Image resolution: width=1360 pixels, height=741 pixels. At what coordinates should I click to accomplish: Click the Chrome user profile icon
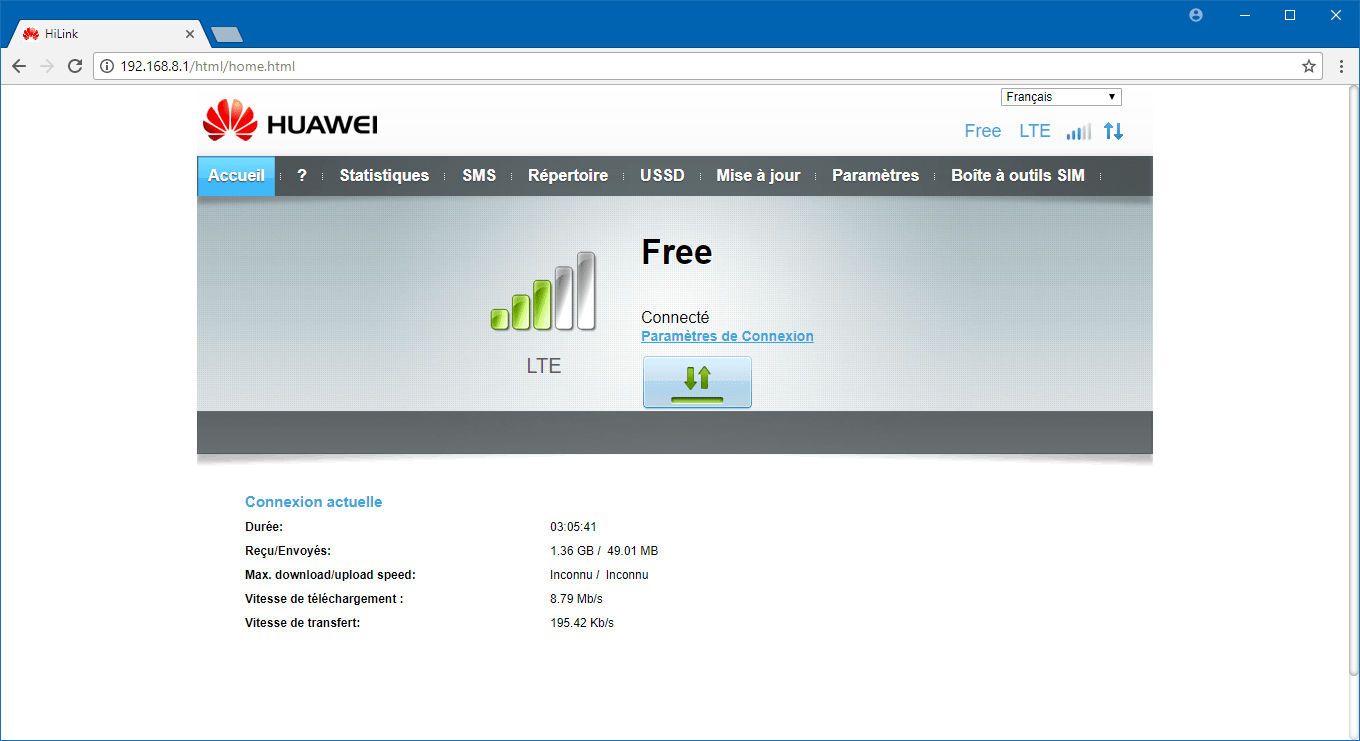coord(1196,15)
